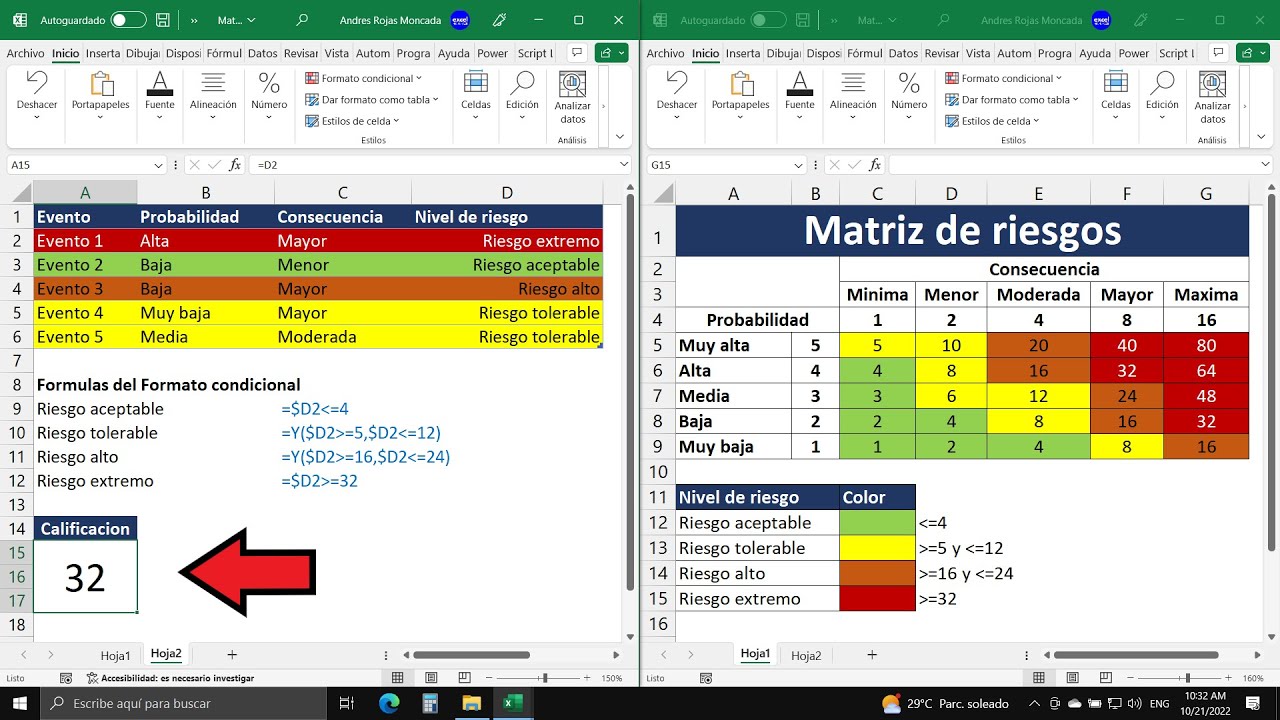Select red color cell next to Riesgo extremo legend
This screenshot has width=1280, height=720.
(x=877, y=599)
